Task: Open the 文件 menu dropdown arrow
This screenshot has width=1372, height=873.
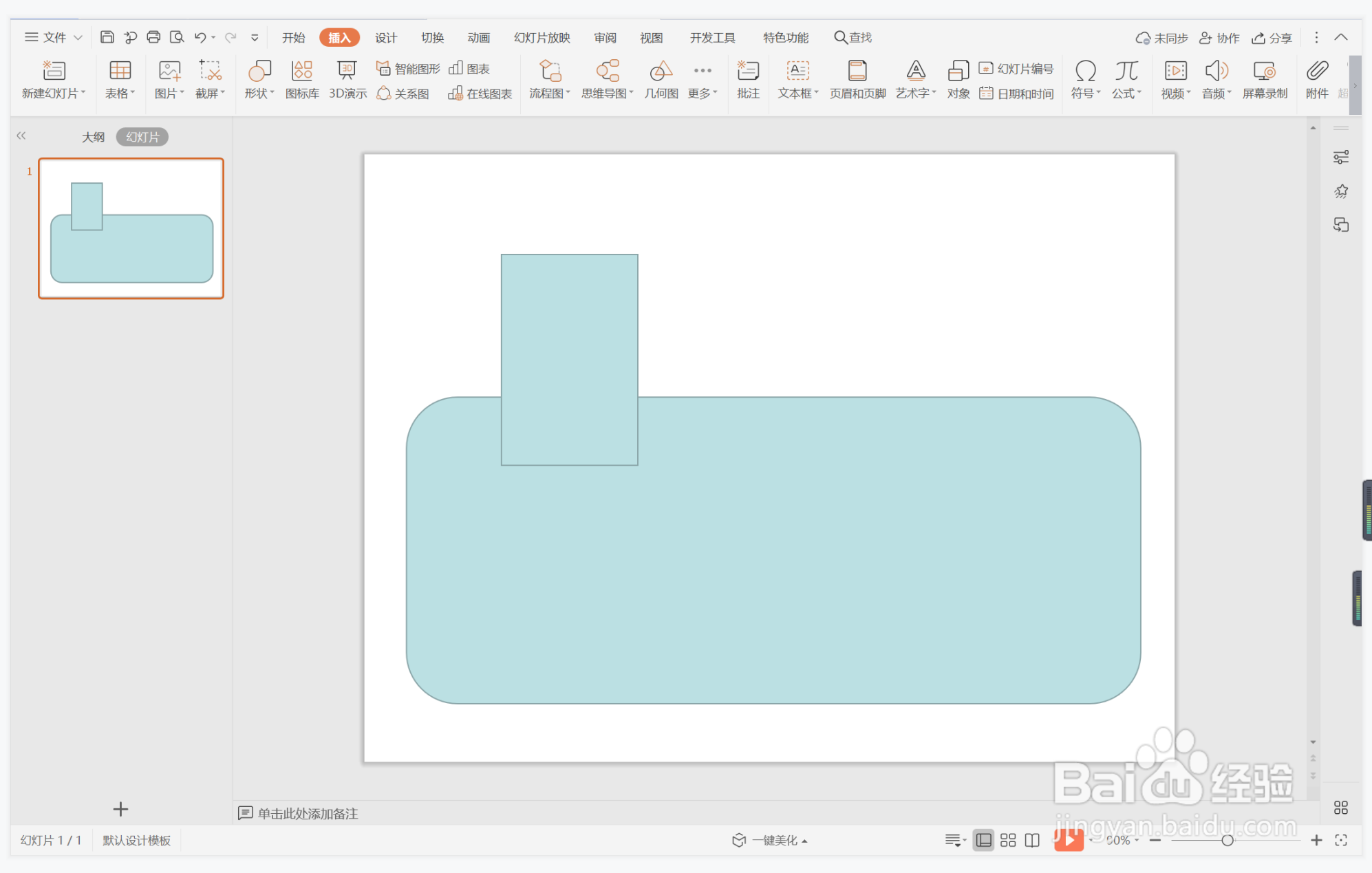Action: 78,37
